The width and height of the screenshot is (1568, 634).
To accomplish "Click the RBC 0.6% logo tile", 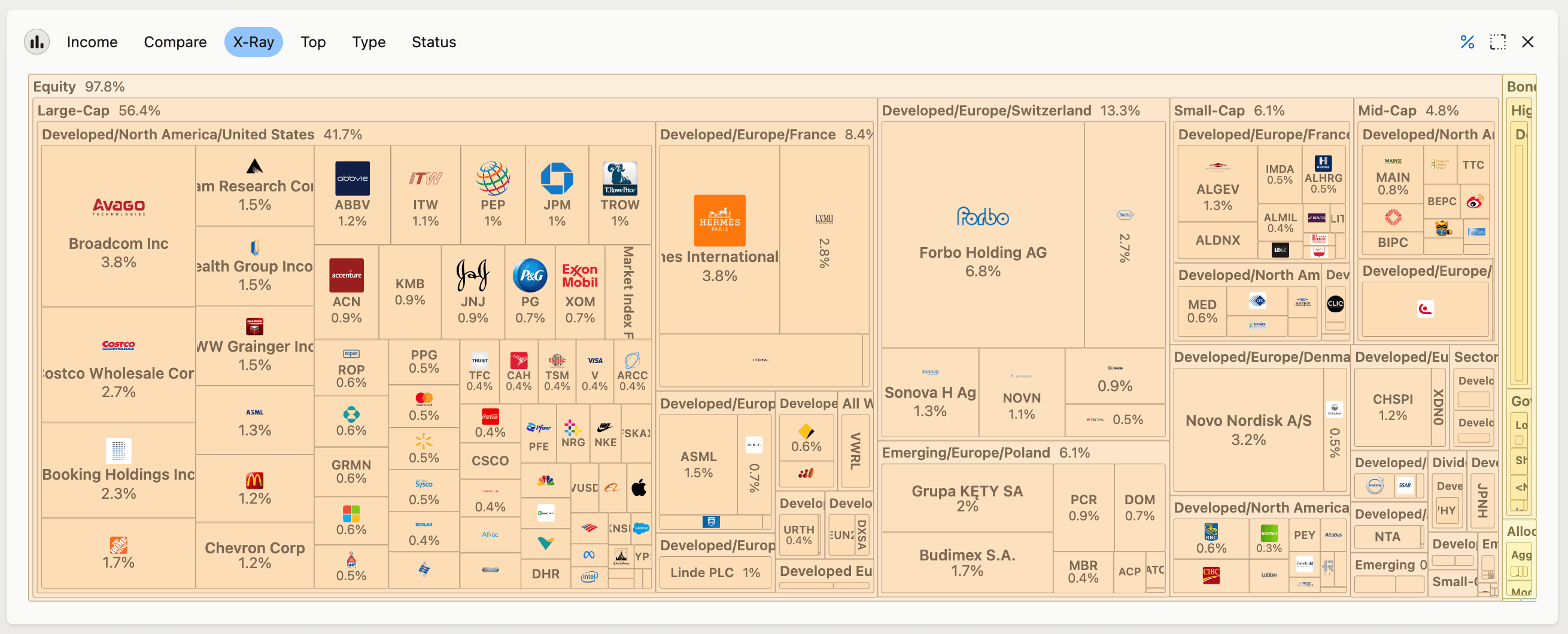I will [x=1211, y=539].
